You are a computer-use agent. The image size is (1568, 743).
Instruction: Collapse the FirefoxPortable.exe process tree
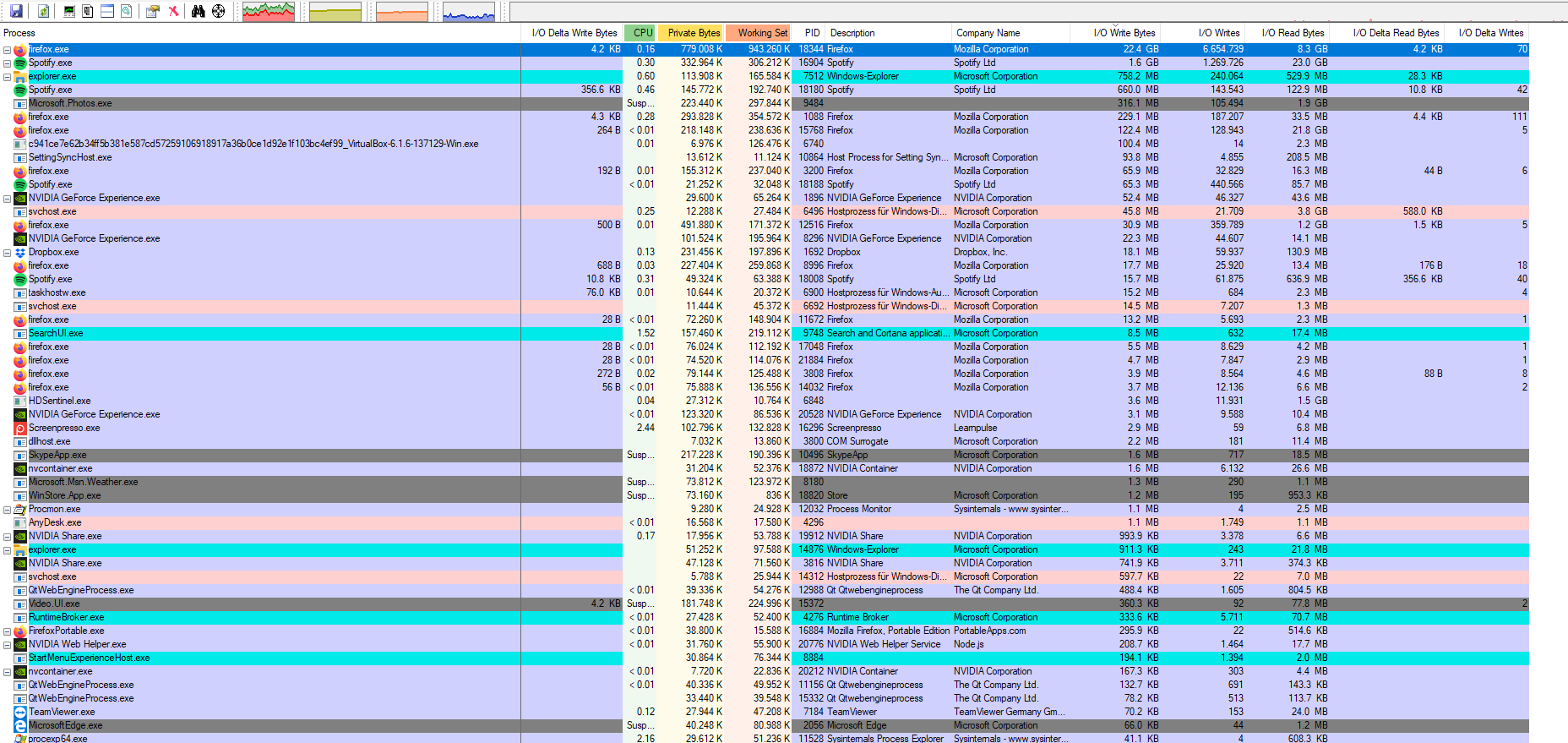tap(7, 631)
